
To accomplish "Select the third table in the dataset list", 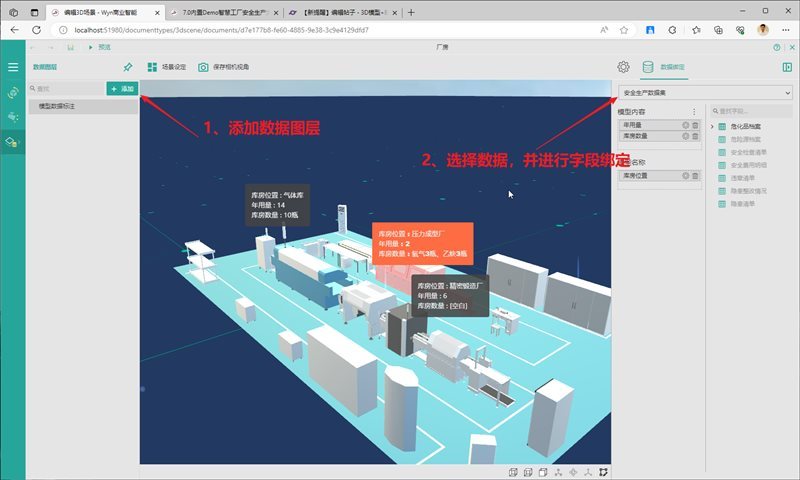I will [x=742, y=152].
